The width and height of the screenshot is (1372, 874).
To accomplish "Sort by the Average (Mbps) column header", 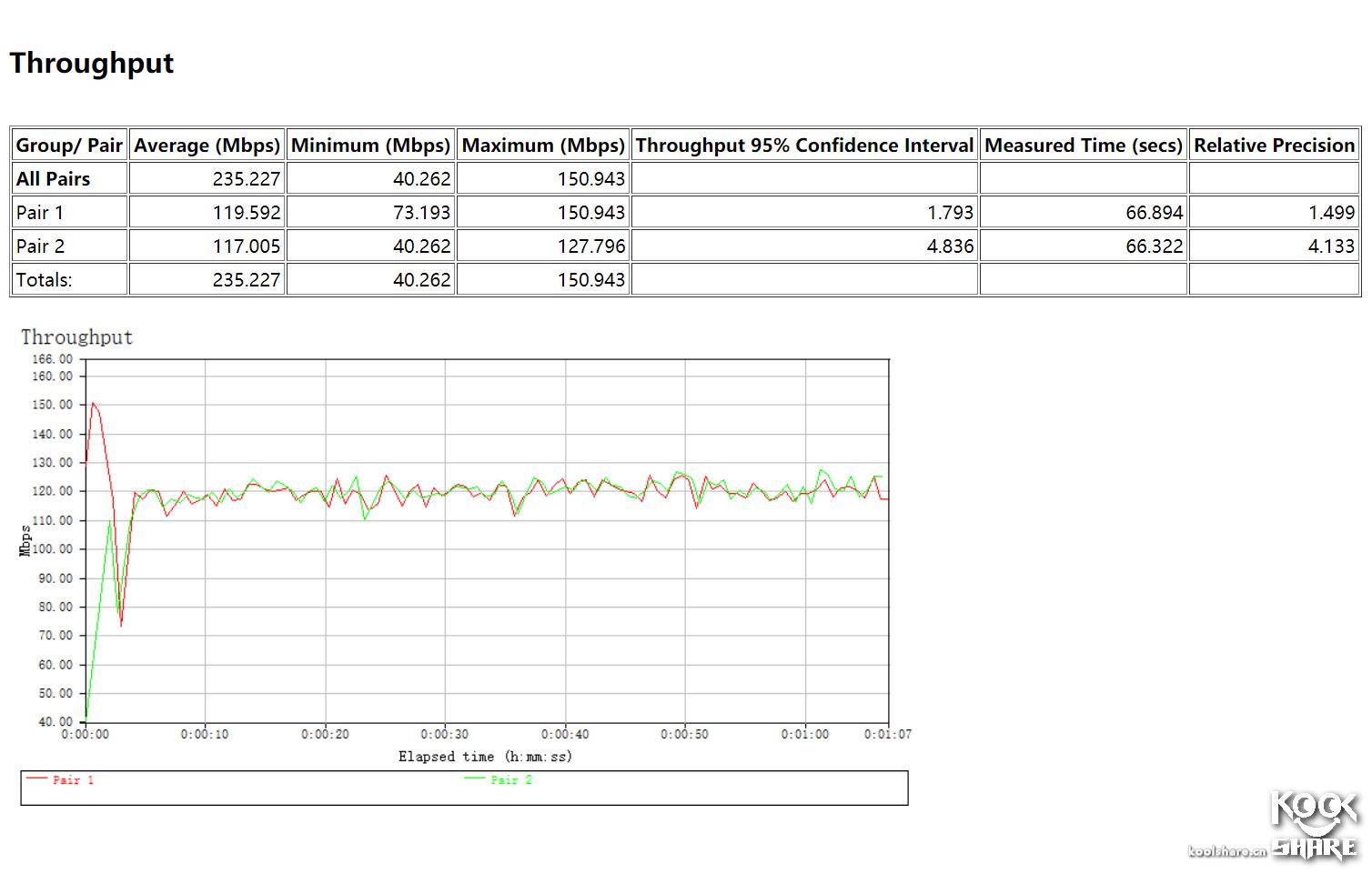I will point(207,145).
